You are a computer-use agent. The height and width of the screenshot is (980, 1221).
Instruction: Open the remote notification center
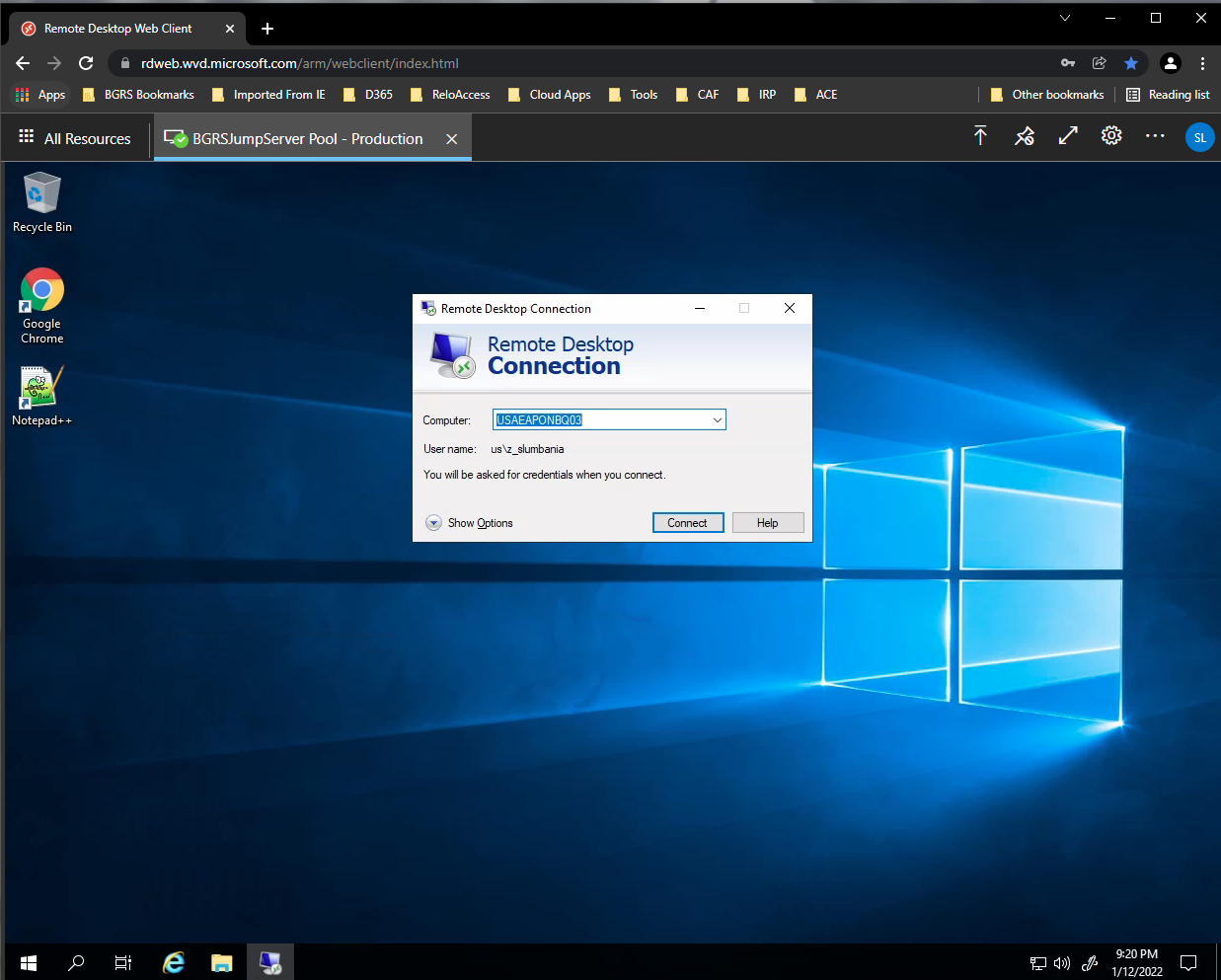pyautogui.click(x=1188, y=963)
